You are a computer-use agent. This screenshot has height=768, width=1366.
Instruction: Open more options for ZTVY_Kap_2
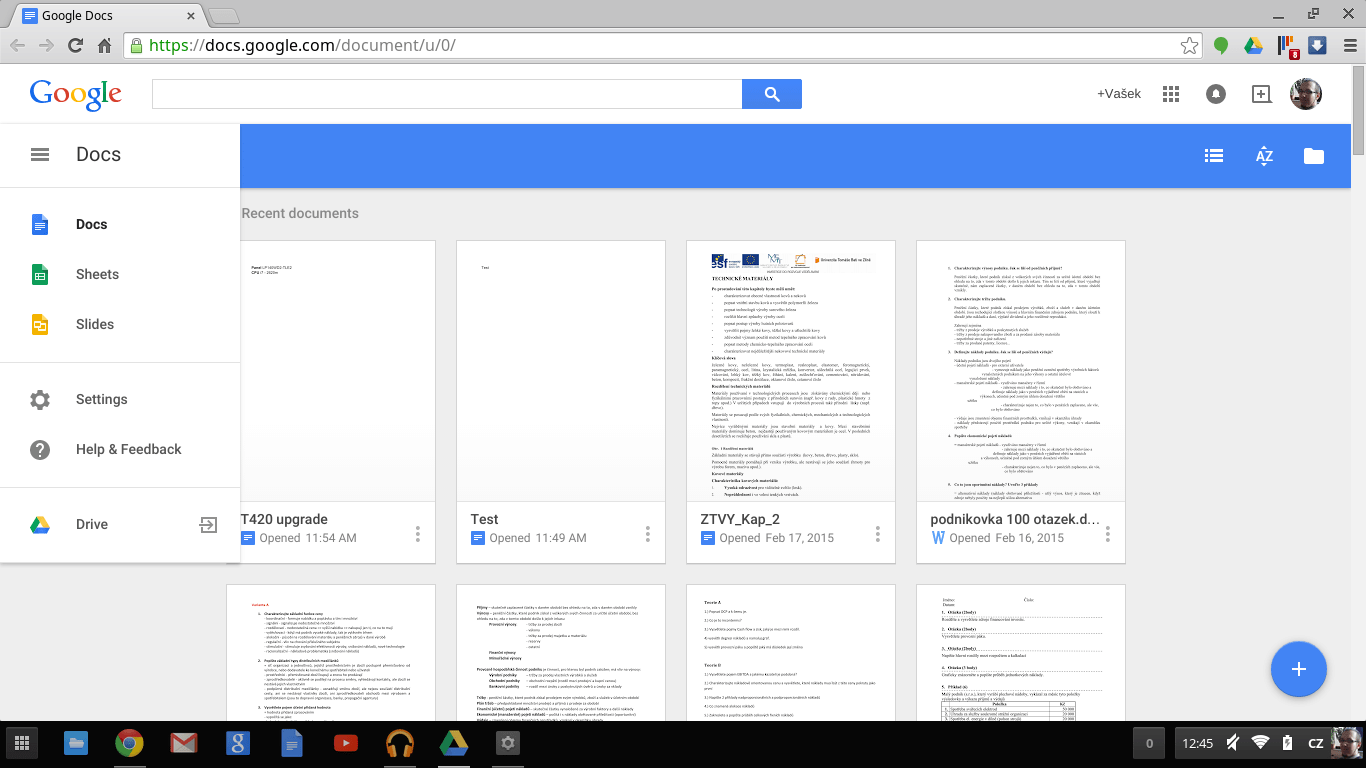click(878, 533)
